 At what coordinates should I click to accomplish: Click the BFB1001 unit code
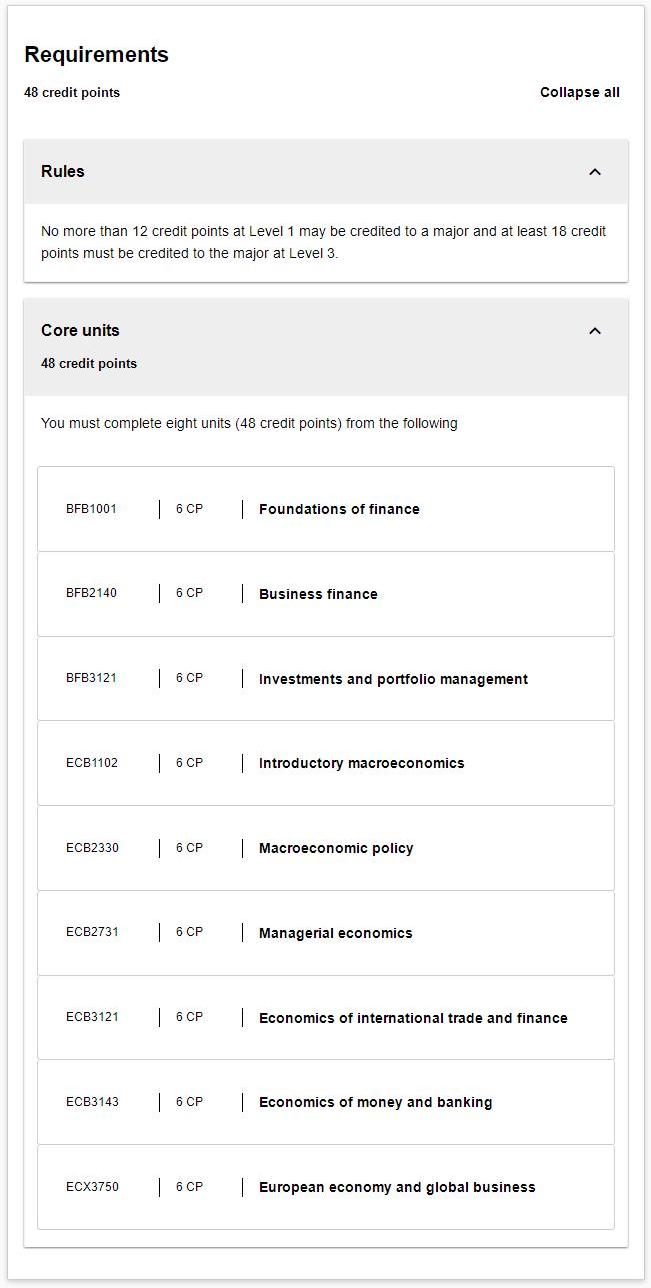[x=91, y=509]
